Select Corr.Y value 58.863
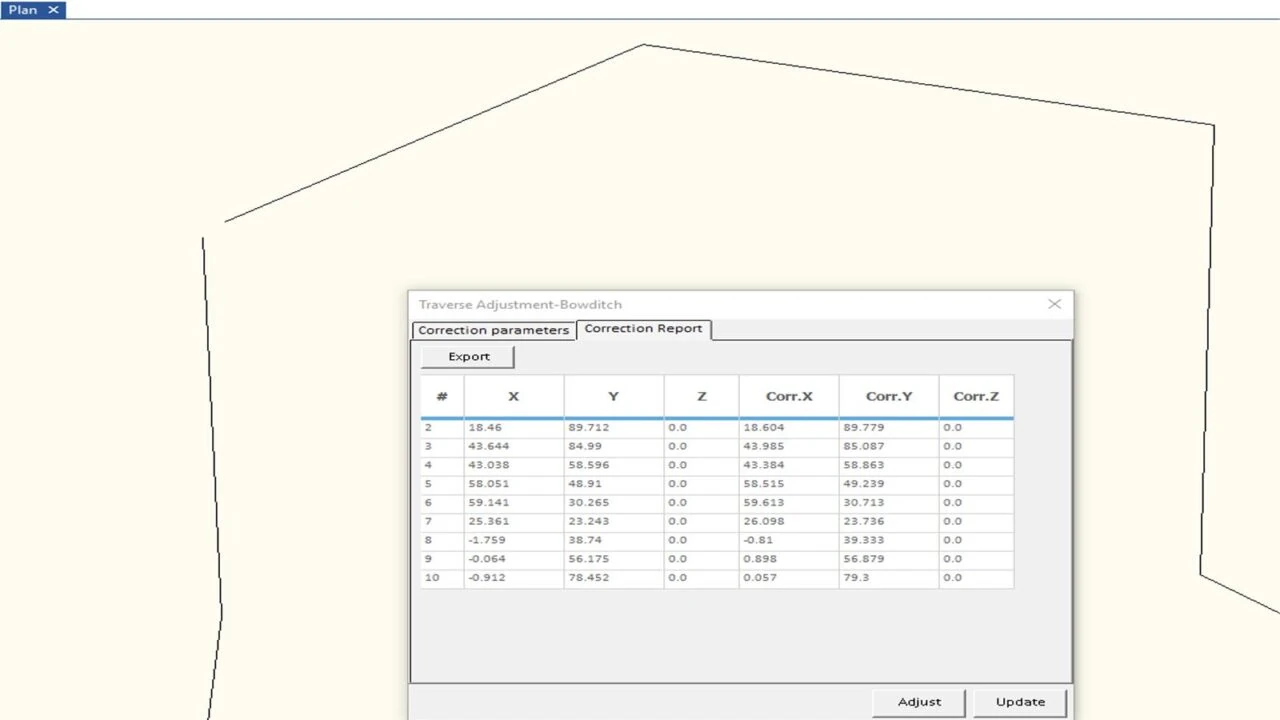This screenshot has height=720, width=1280. 889,465
